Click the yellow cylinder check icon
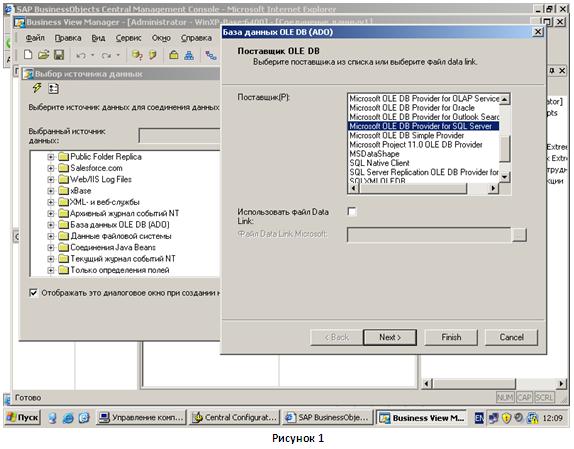The width and height of the screenshot is (574, 449). pos(153,55)
